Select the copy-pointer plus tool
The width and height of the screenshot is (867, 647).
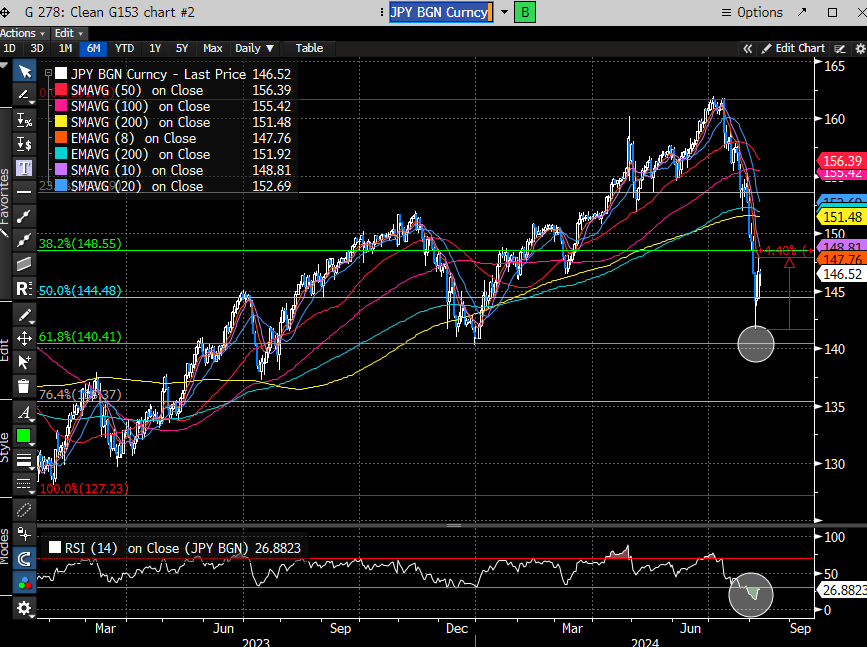24,362
